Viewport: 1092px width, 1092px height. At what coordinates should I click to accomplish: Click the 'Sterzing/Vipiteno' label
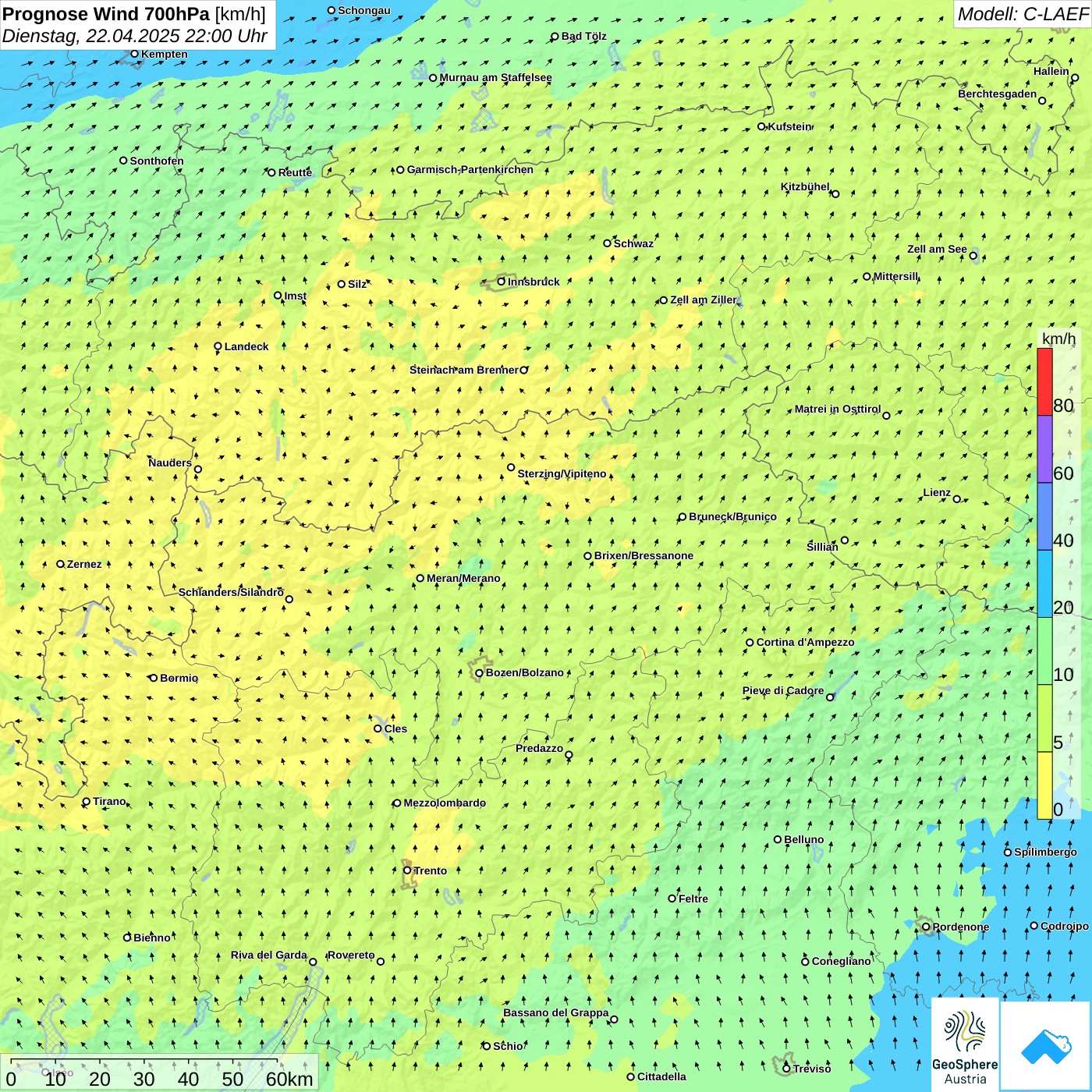(x=562, y=473)
